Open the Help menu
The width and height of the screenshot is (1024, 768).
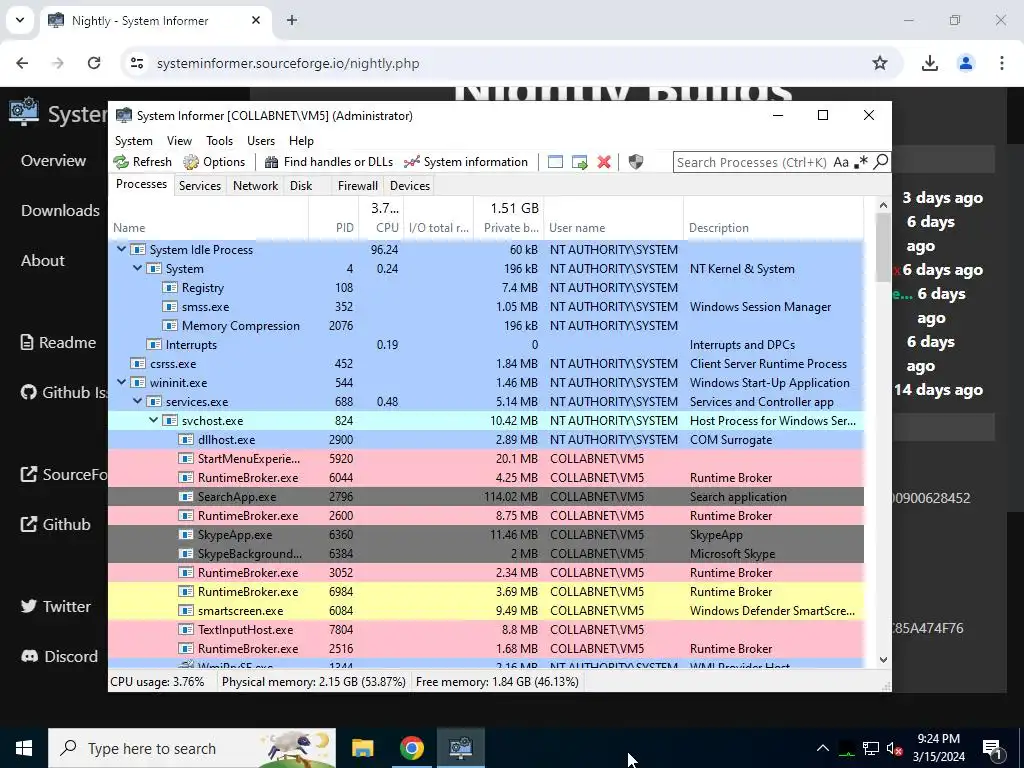301,140
